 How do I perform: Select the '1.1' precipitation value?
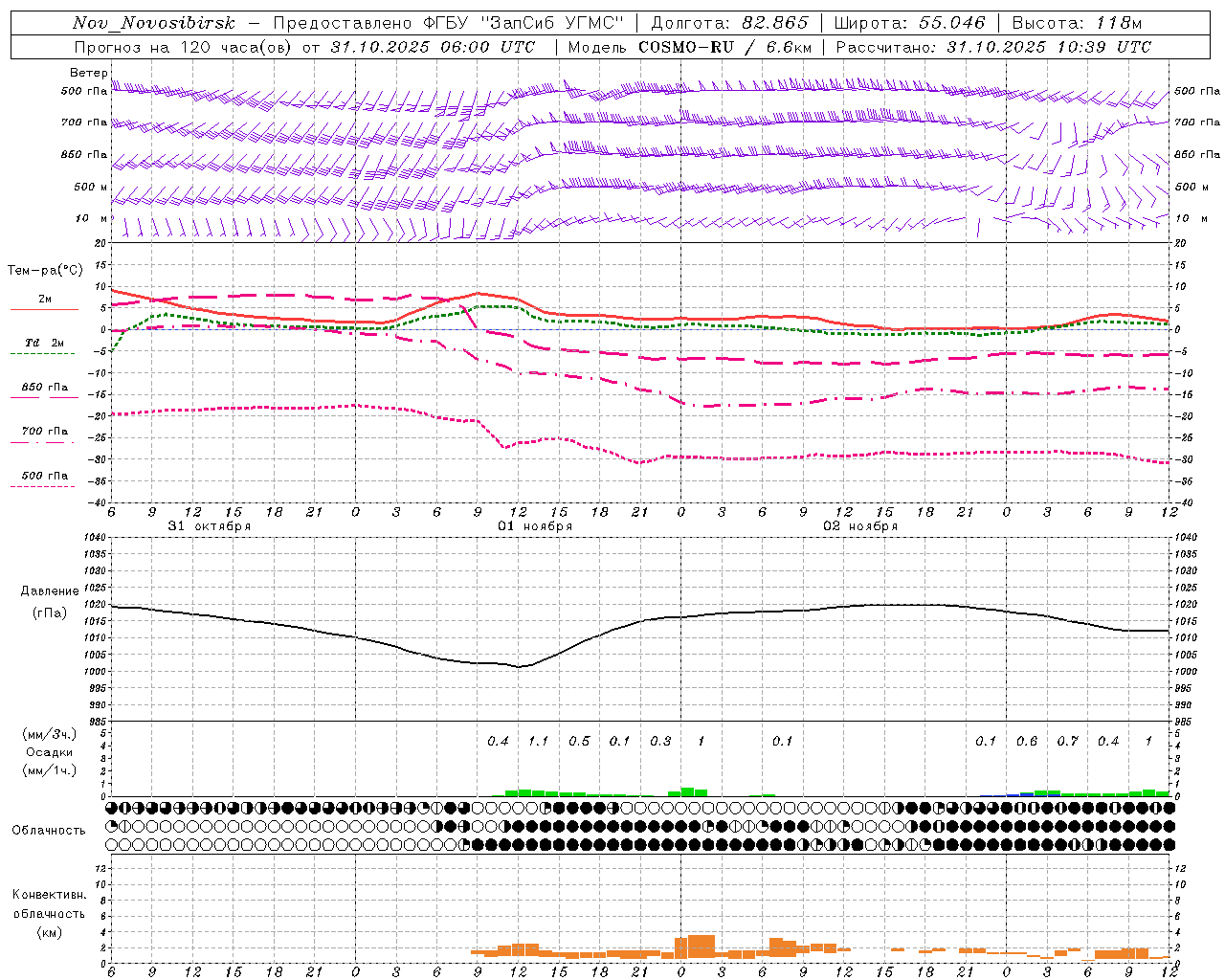coord(539,742)
